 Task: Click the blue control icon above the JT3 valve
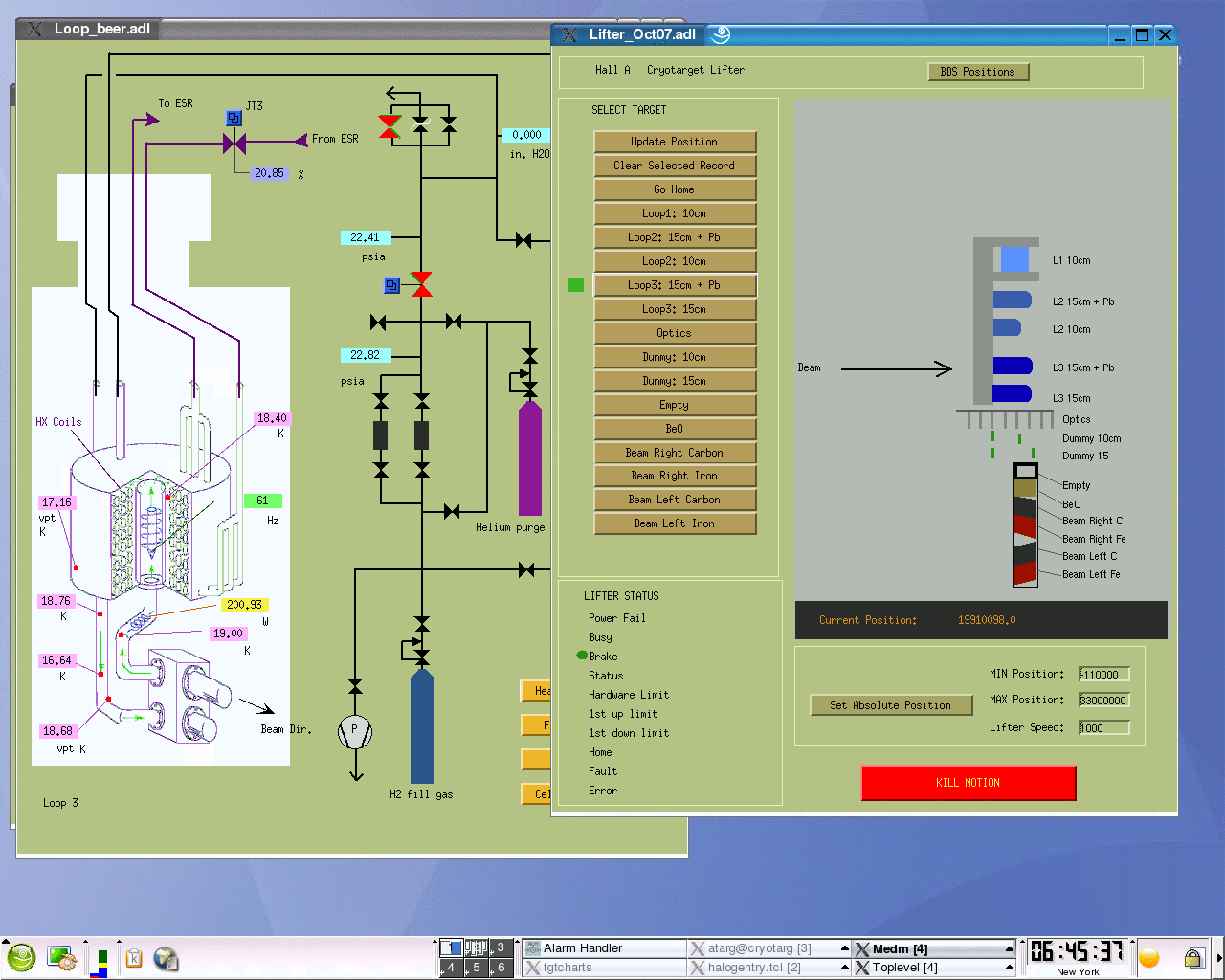coord(234,118)
